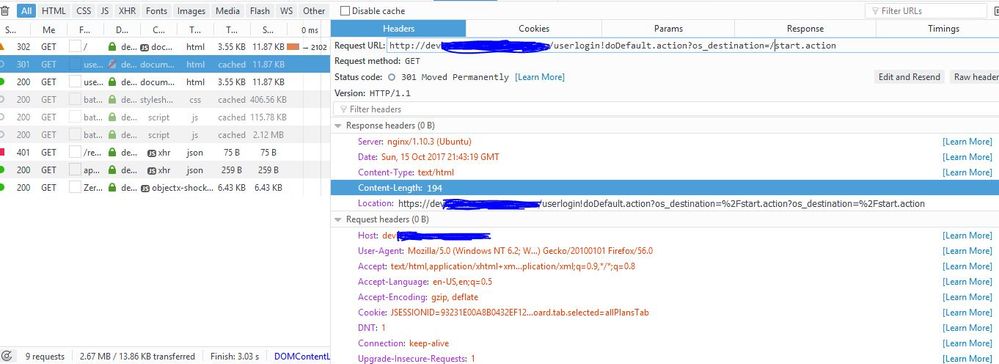Click the red 401 status square icon
Image resolution: width=999 pixels, height=364 pixels.
(3, 152)
